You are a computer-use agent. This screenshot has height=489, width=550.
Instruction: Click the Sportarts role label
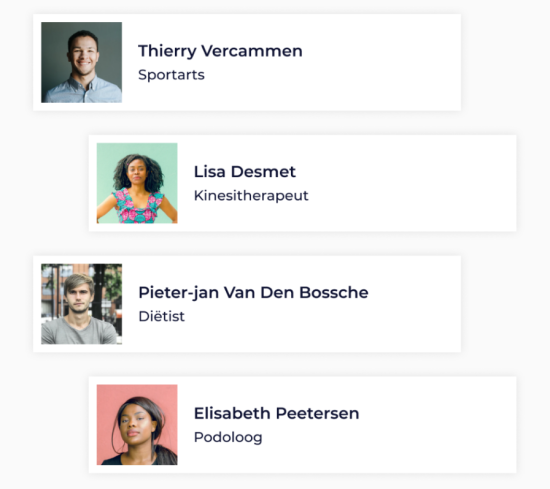(x=171, y=75)
